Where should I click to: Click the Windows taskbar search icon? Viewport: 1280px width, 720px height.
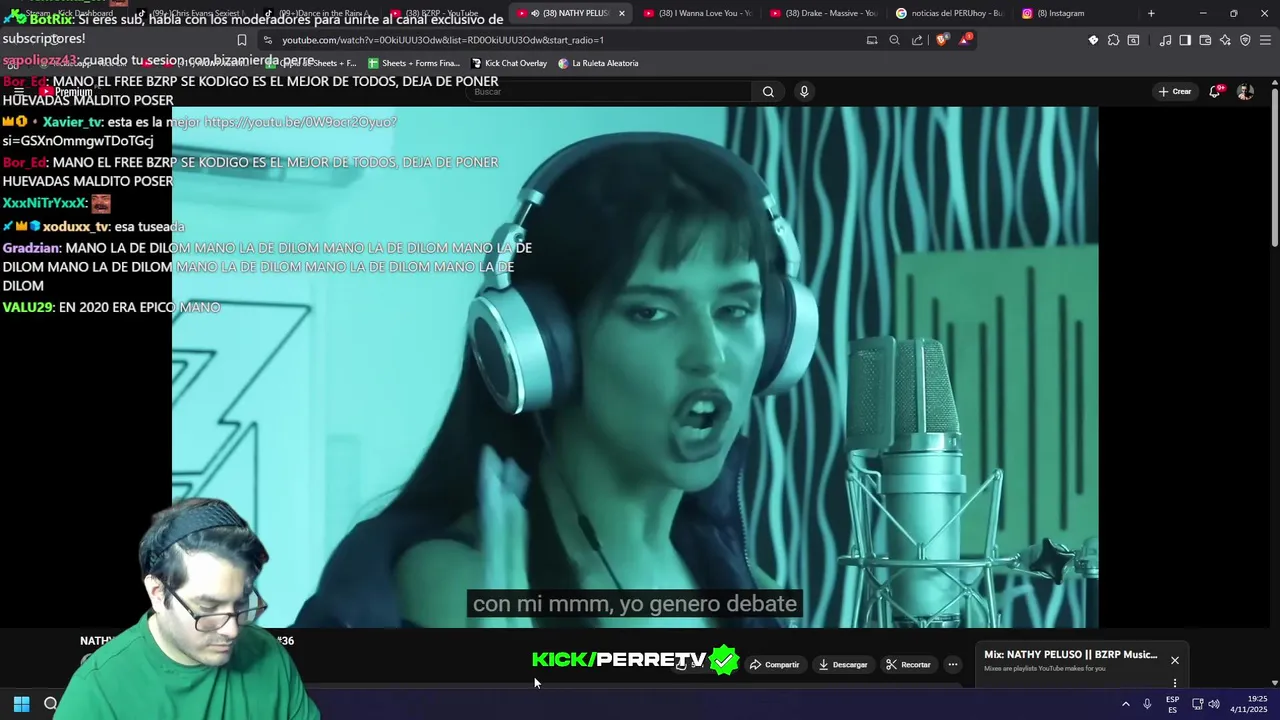50,704
